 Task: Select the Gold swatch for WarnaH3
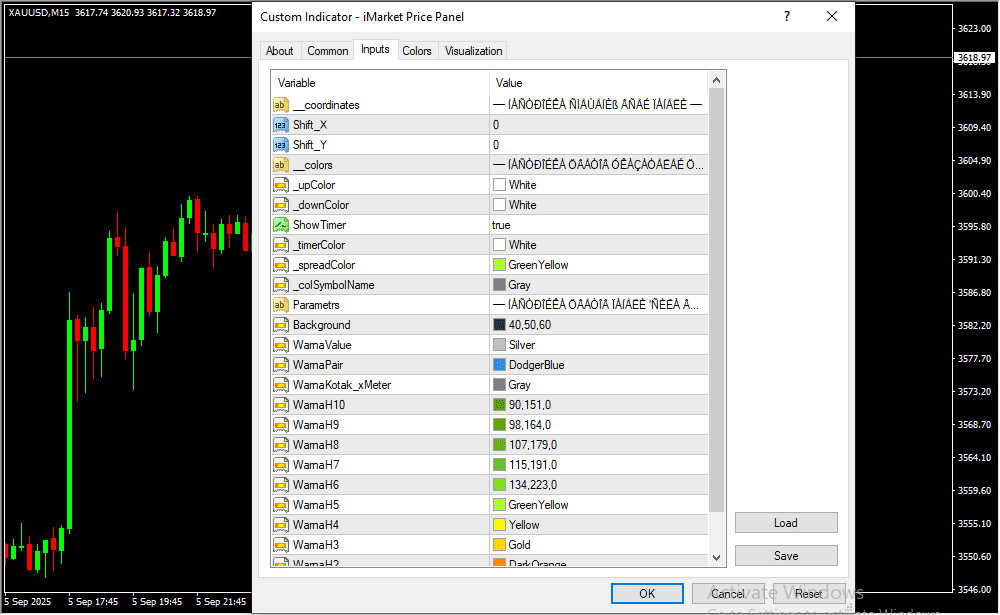coord(499,545)
